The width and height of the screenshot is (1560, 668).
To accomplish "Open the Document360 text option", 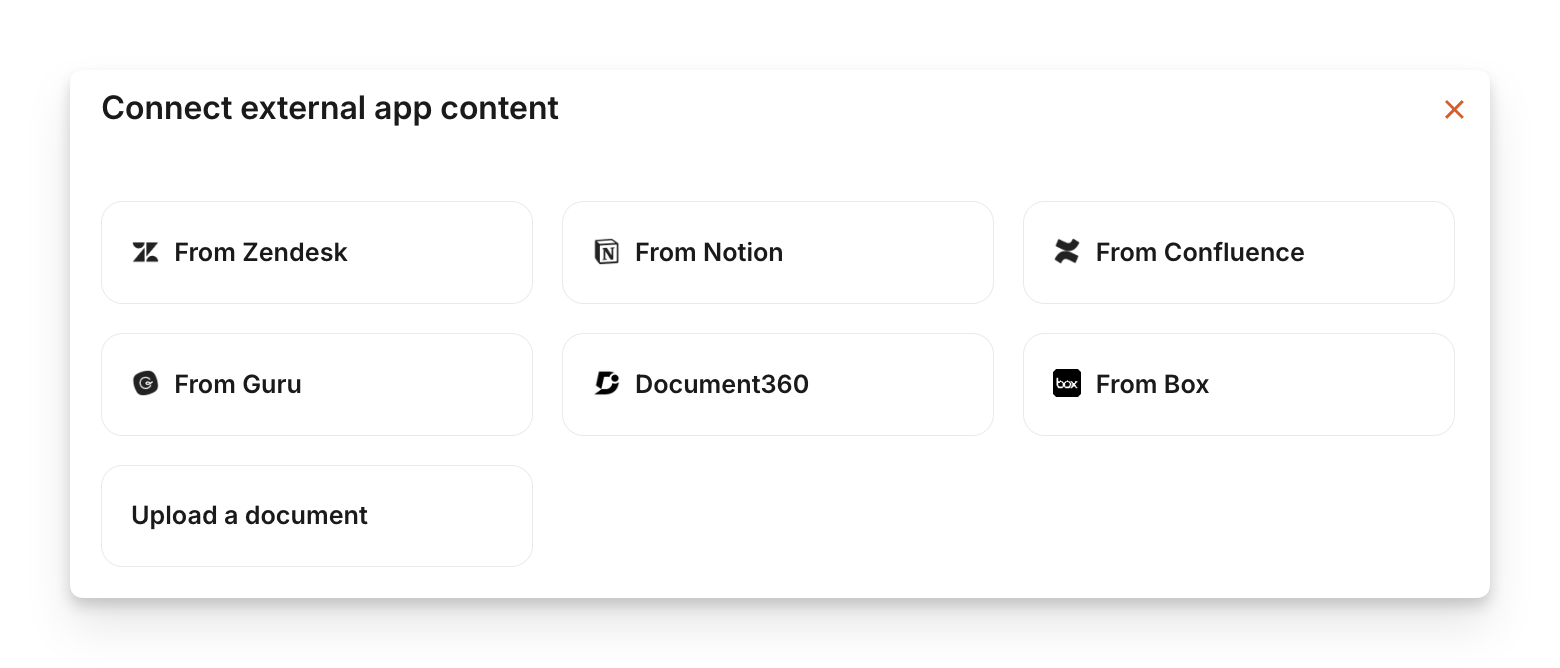I will coord(721,384).
